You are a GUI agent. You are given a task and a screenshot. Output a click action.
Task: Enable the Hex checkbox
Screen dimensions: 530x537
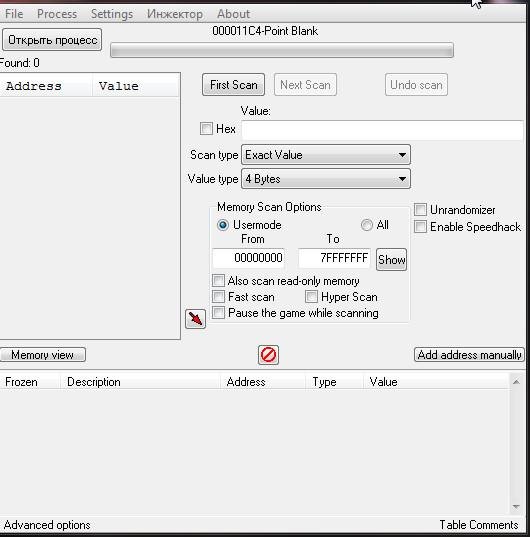tap(206, 129)
